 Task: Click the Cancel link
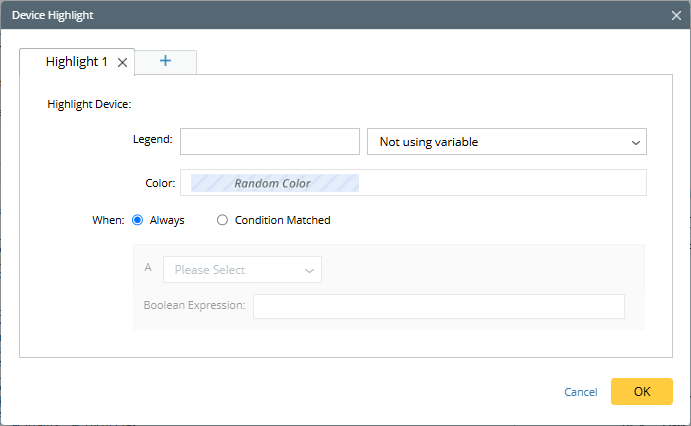pyautogui.click(x=581, y=392)
